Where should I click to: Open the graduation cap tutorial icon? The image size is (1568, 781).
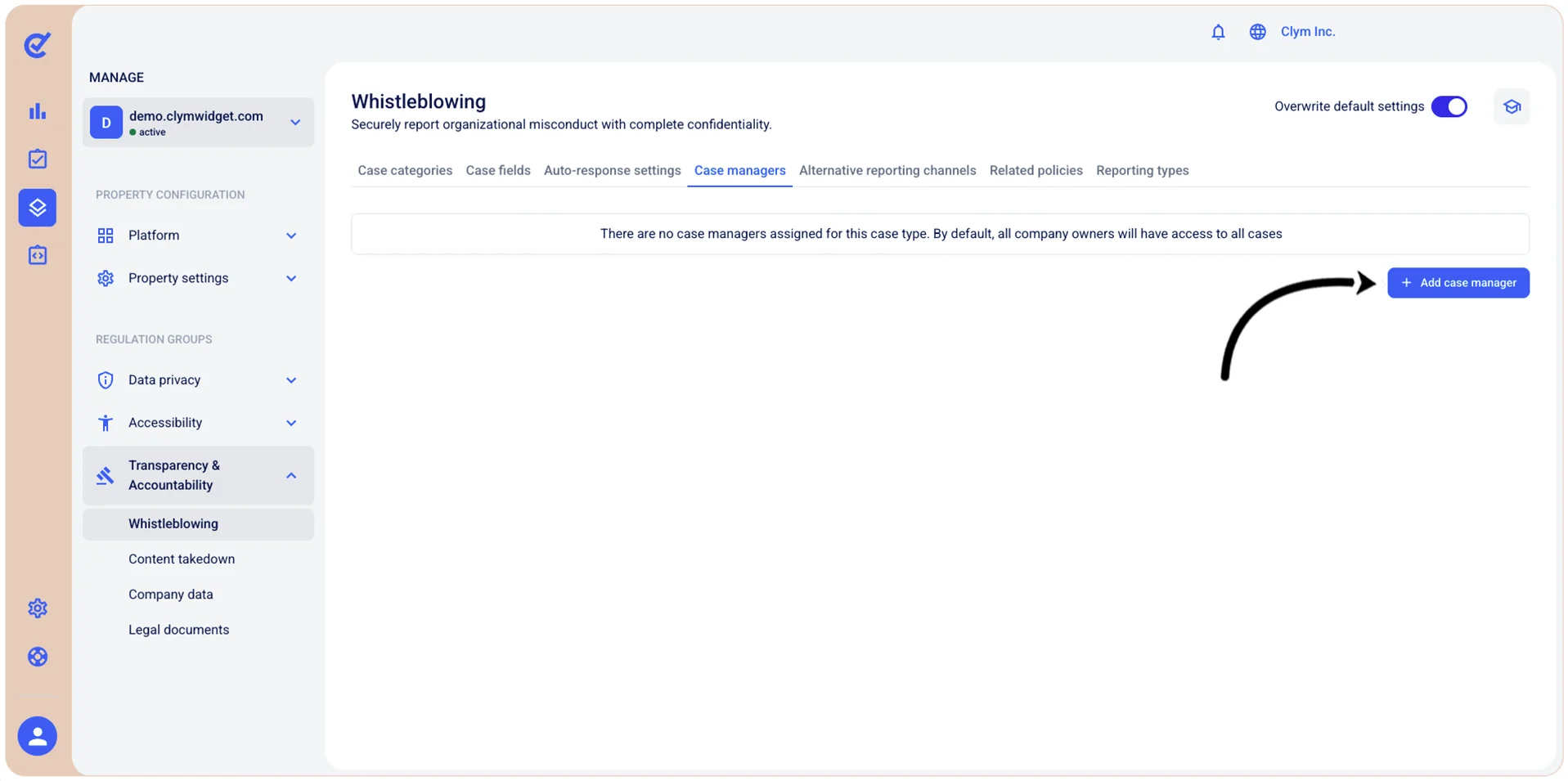tap(1512, 107)
